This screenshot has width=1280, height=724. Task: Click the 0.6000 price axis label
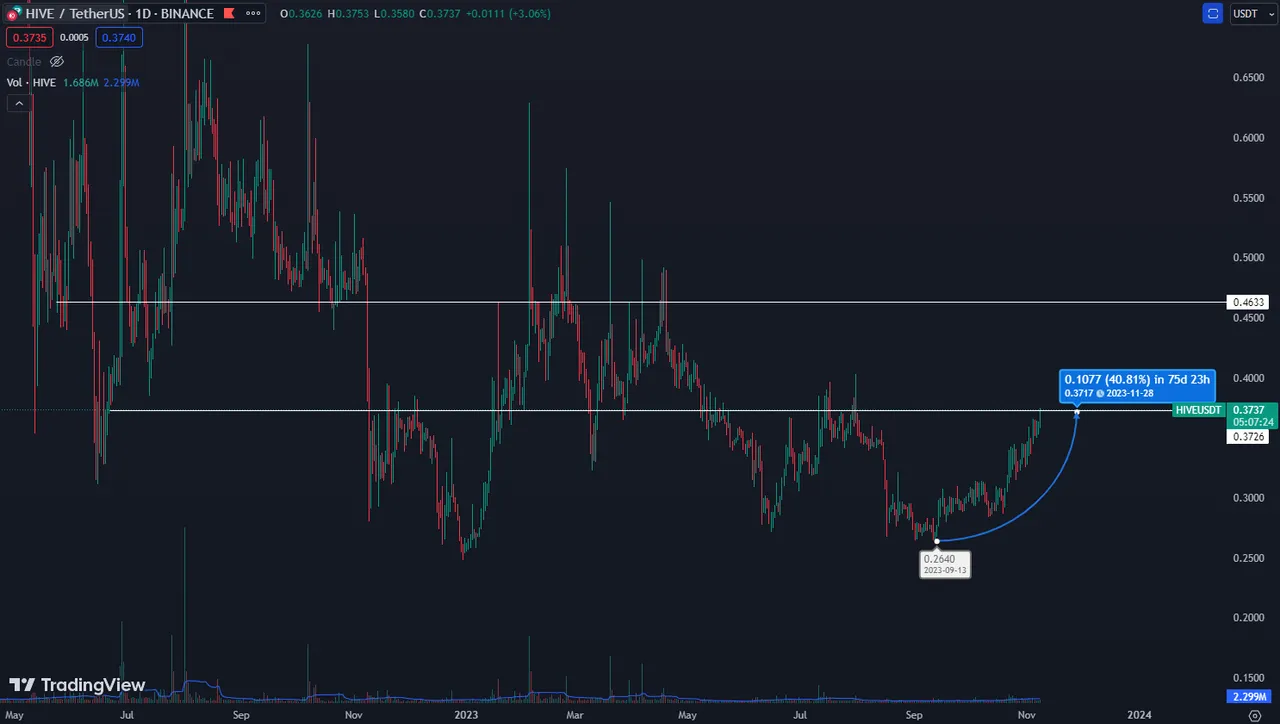(1248, 138)
